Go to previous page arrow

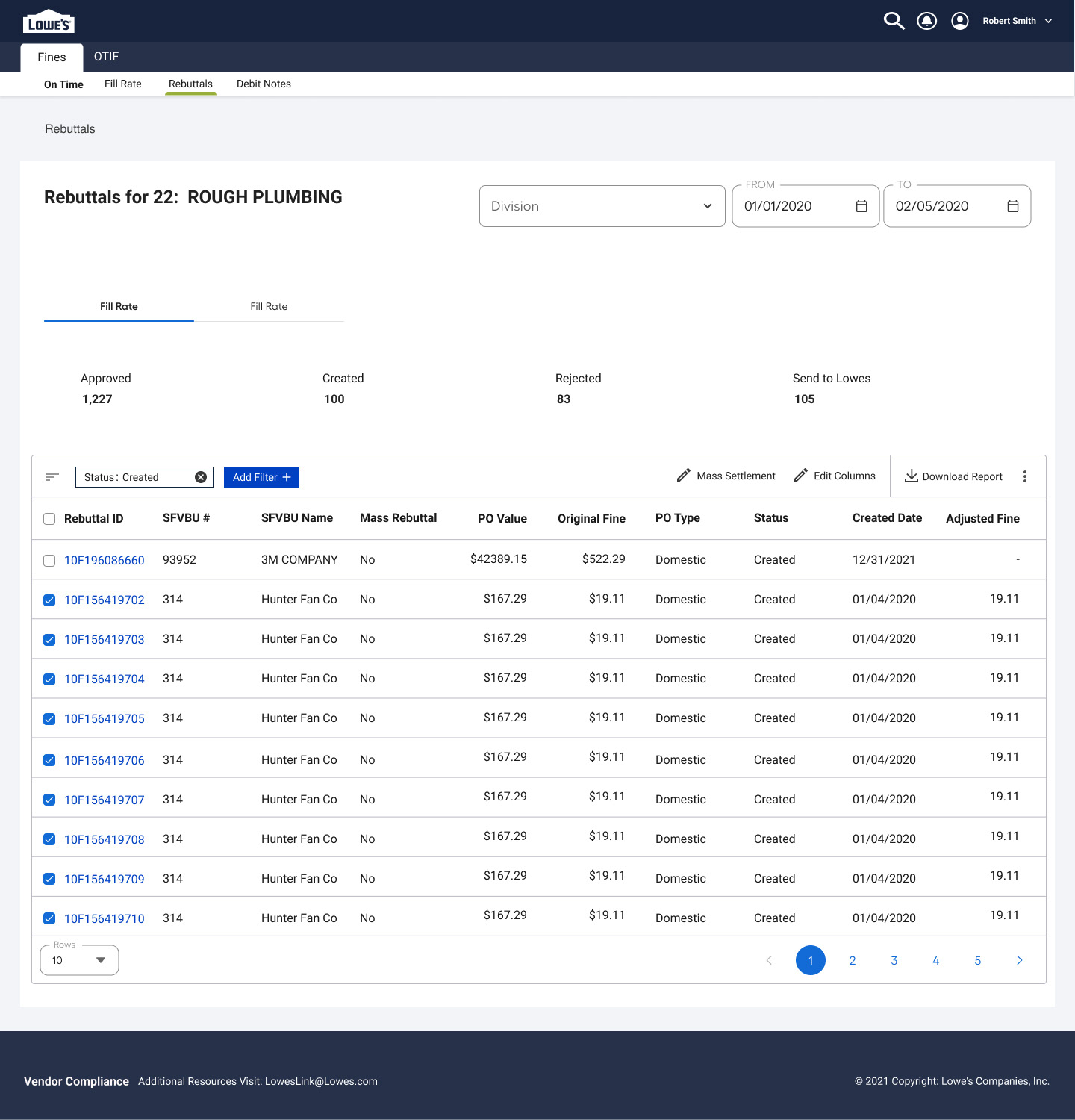coord(769,960)
